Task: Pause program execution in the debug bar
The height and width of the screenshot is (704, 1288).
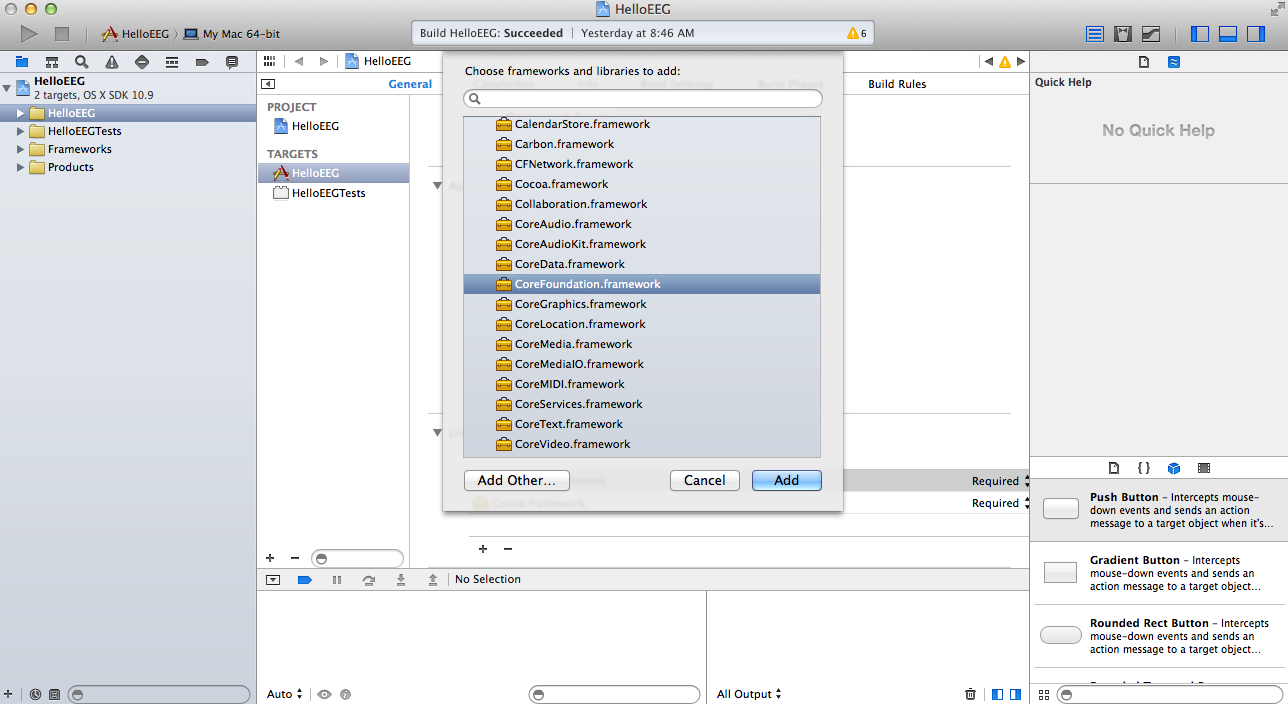Action: pos(337,580)
